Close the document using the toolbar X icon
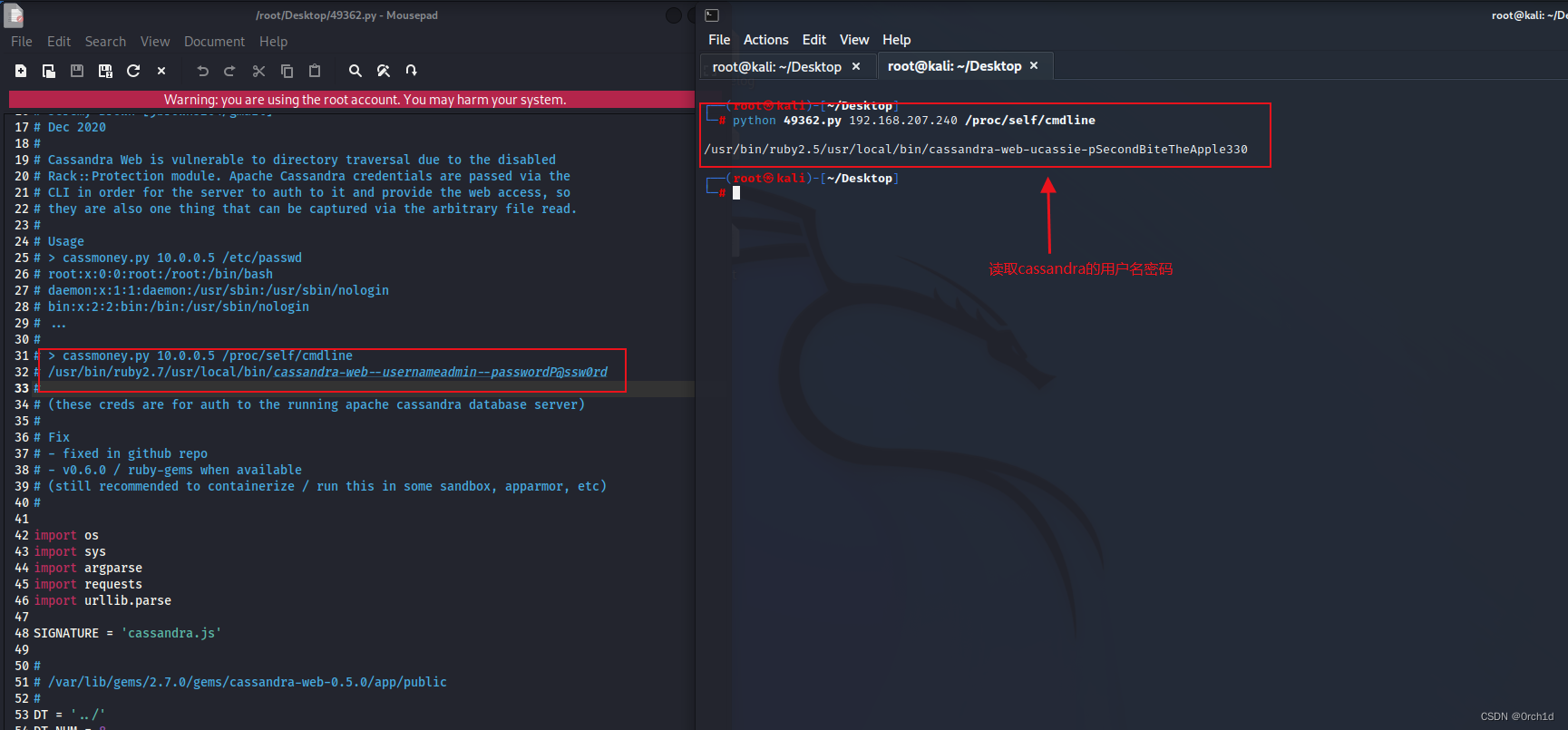1568x730 pixels. click(x=161, y=71)
